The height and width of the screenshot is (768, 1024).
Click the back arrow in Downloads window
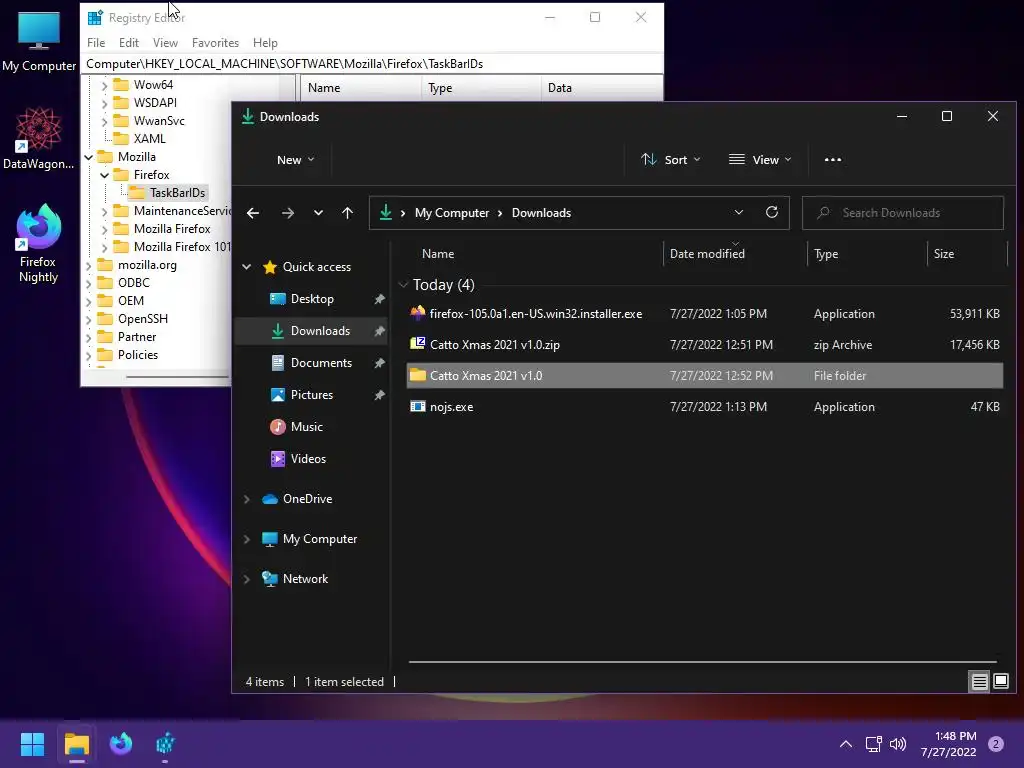click(x=253, y=213)
